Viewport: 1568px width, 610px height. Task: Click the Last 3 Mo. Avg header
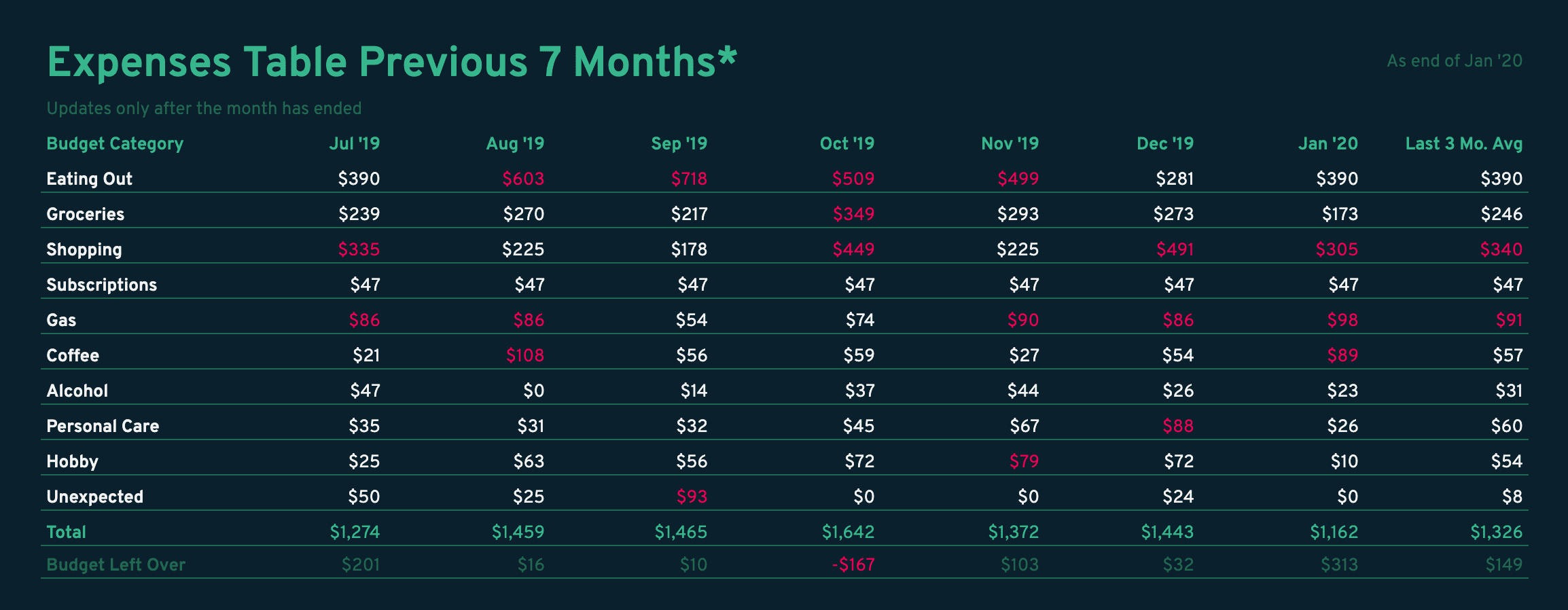[1463, 144]
